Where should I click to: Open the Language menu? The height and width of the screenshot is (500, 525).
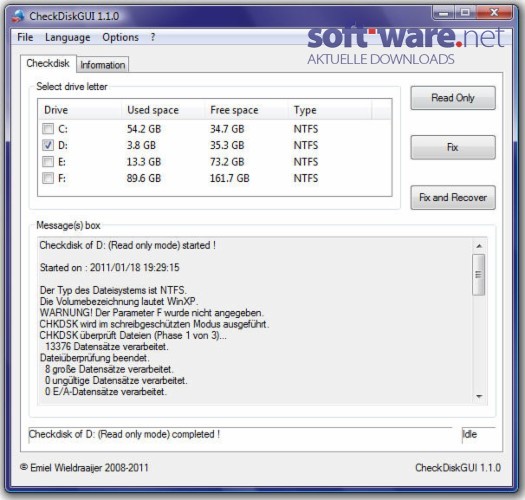(x=68, y=37)
